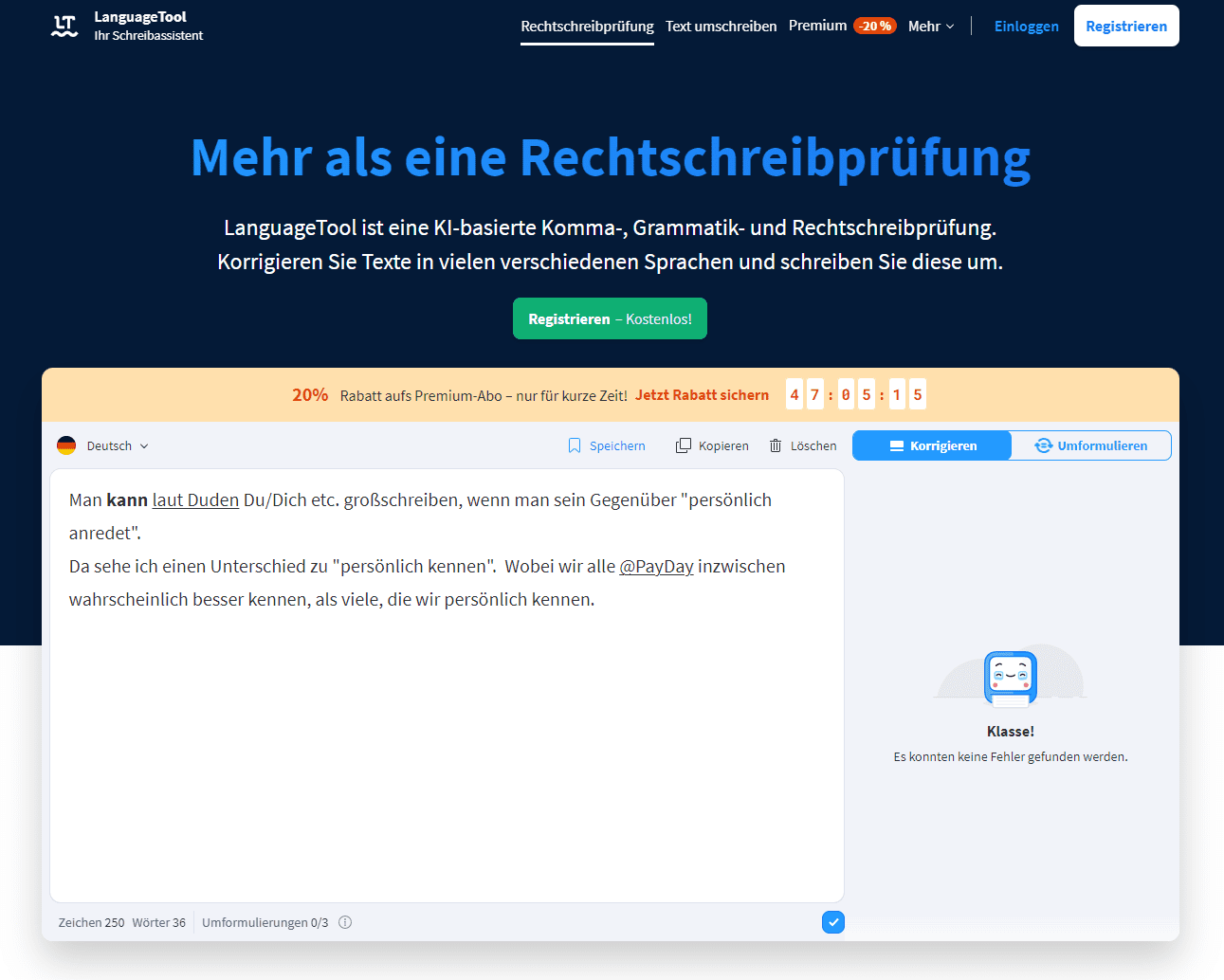Click the Löschen label
Image resolution: width=1224 pixels, height=980 pixels.
813,445
